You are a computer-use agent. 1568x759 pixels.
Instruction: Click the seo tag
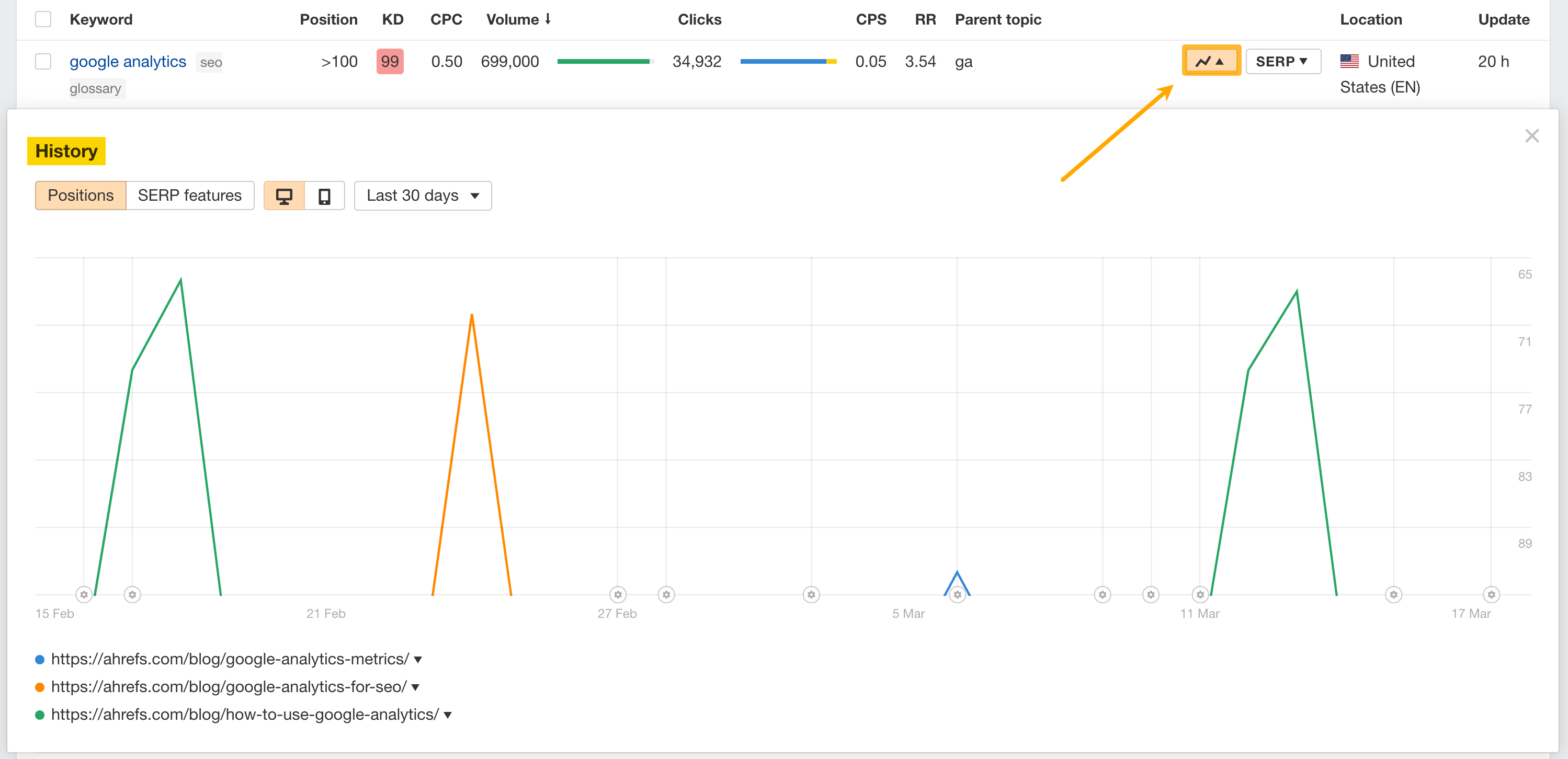click(211, 62)
